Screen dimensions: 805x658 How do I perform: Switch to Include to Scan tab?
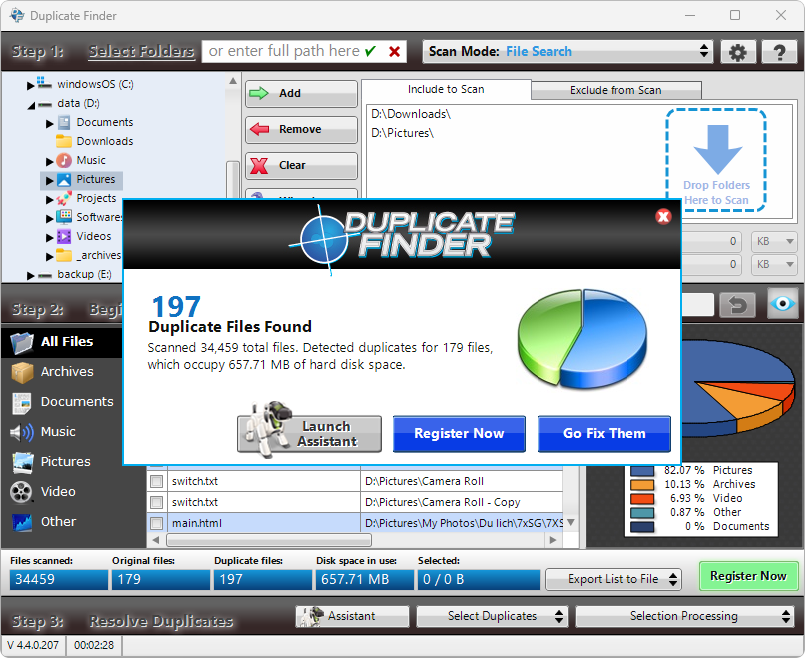446,89
